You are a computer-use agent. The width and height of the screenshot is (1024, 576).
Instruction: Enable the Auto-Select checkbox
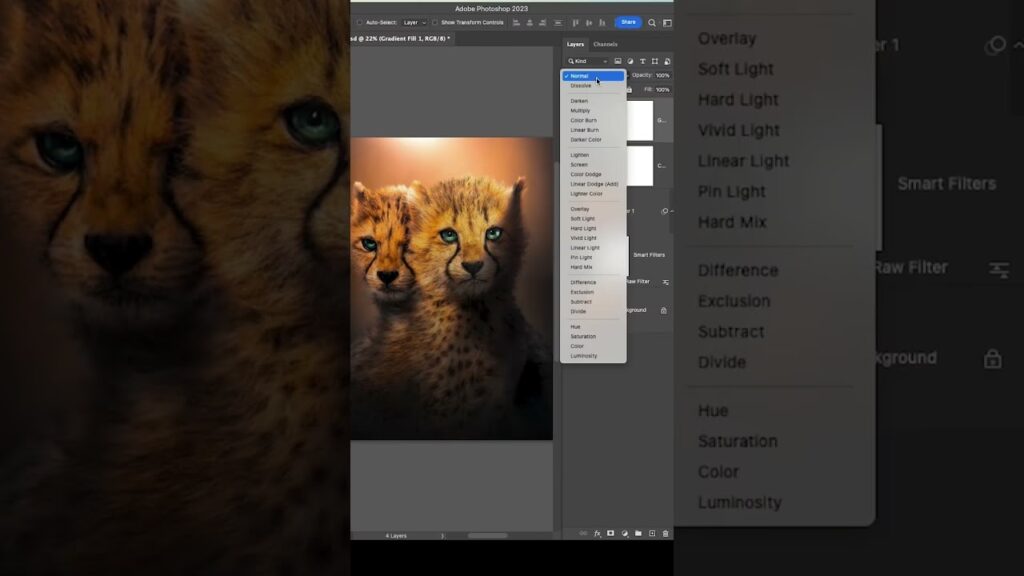[360, 22]
